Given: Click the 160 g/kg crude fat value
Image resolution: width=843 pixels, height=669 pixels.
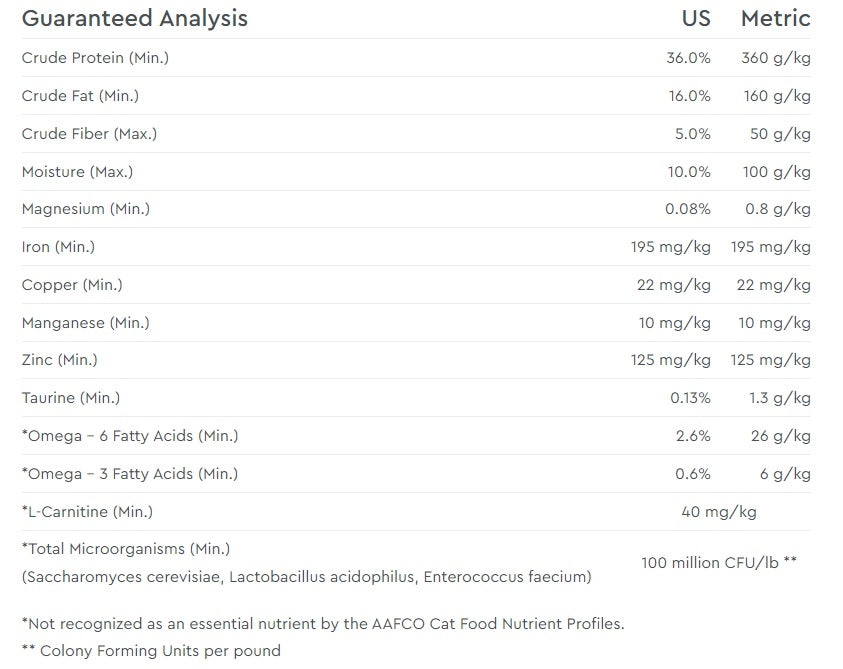Looking at the screenshot, I should (776, 96).
